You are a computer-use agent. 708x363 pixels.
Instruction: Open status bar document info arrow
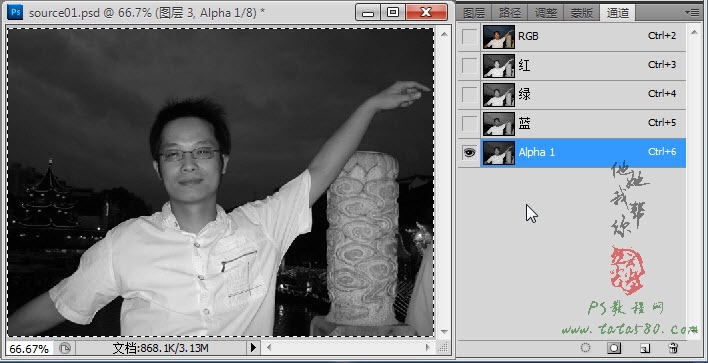click(x=253, y=348)
